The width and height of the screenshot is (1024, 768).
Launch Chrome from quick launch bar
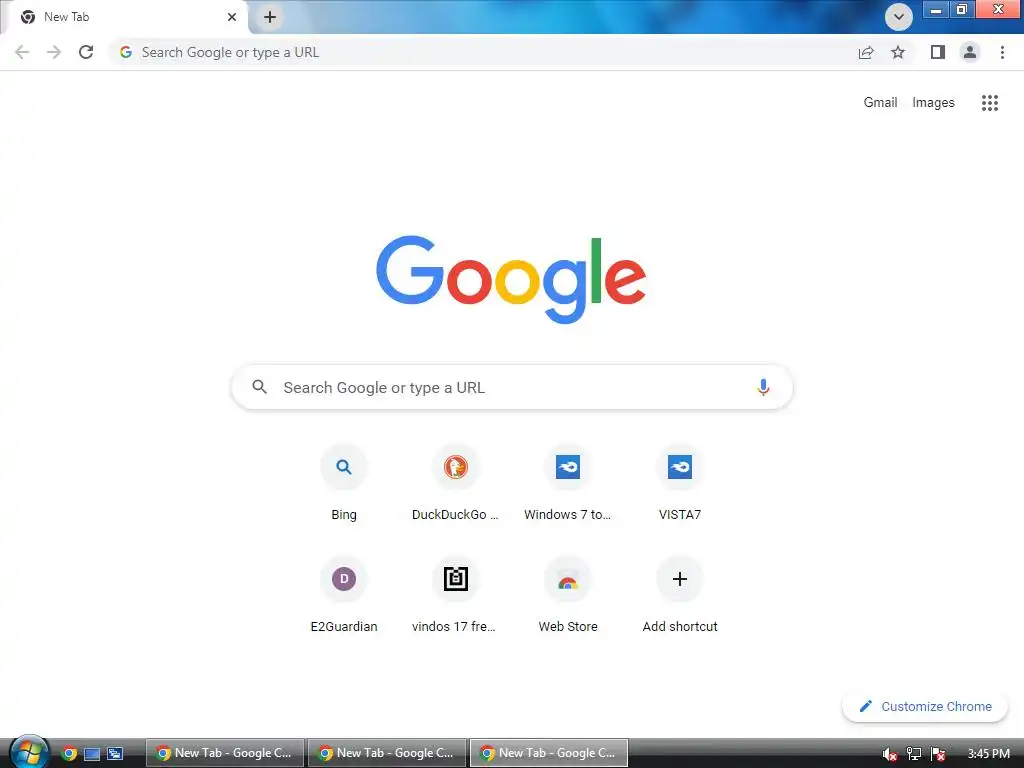[x=69, y=753]
